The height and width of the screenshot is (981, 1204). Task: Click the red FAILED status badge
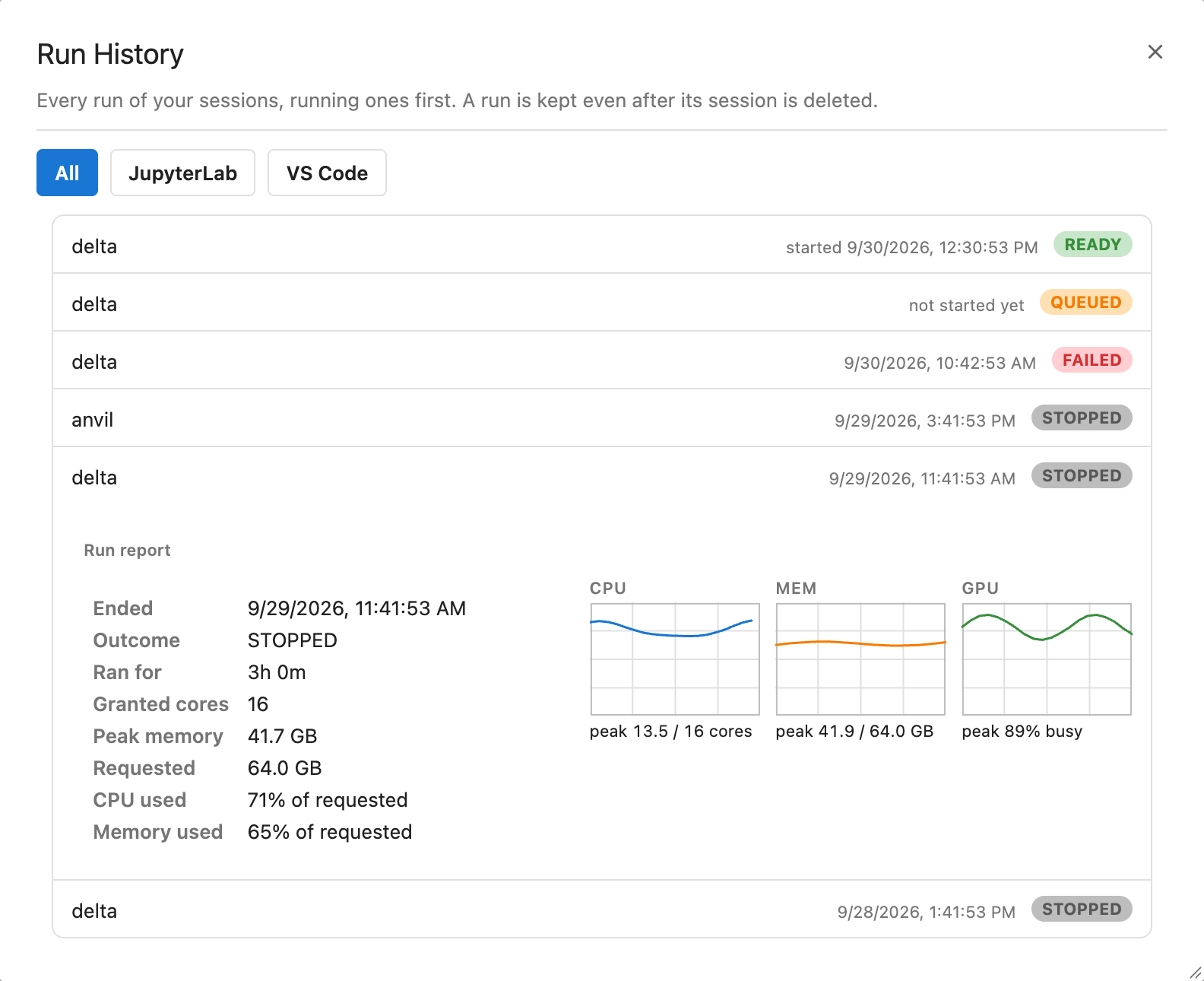(x=1092, y=360)
